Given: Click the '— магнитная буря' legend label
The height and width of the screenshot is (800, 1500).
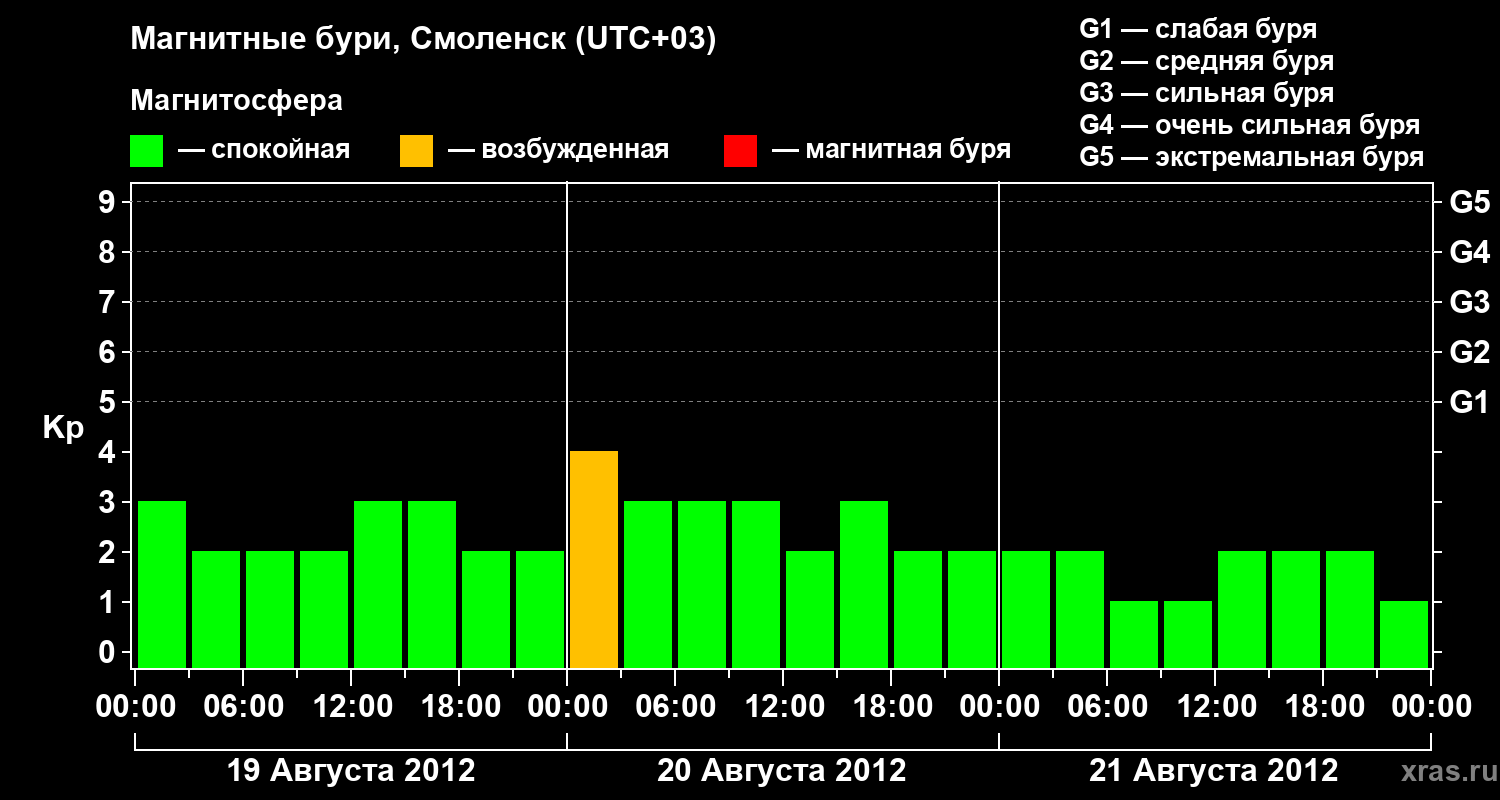Looking at the screenshot, I should (x=892, y=151).
